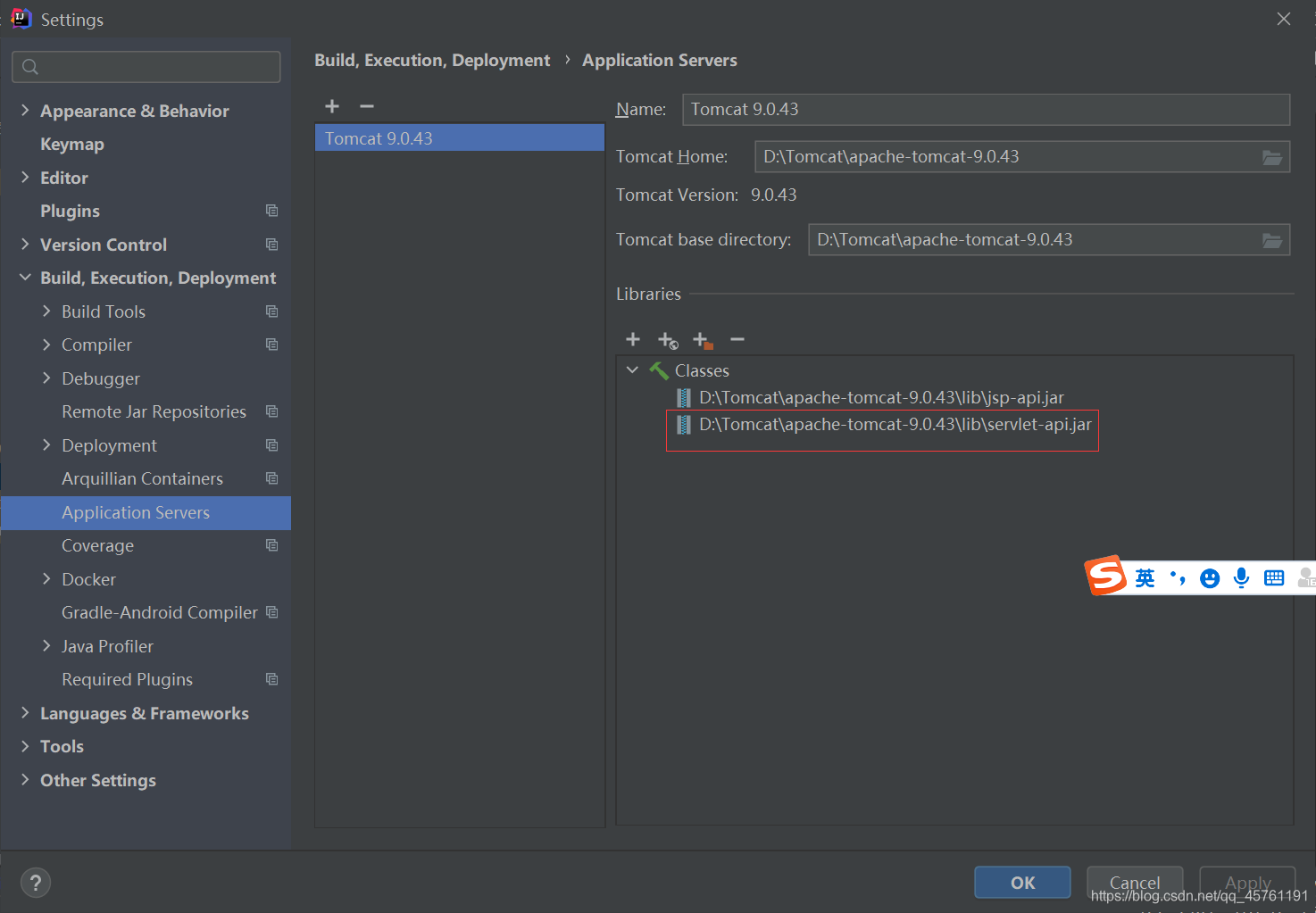Expand Deployment node
This screenshot has width=1316, height=913.
[46, 445]
